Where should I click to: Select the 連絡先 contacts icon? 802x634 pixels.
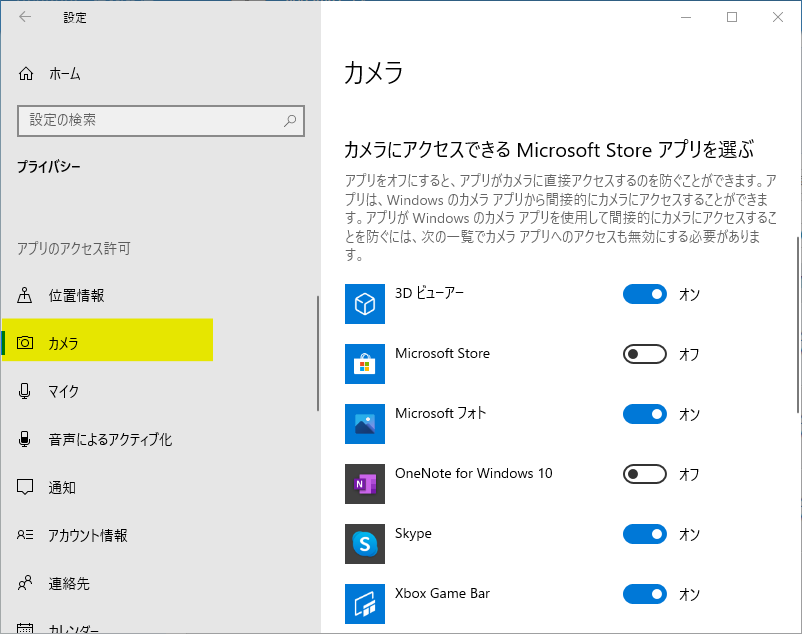tap(25, 583)
